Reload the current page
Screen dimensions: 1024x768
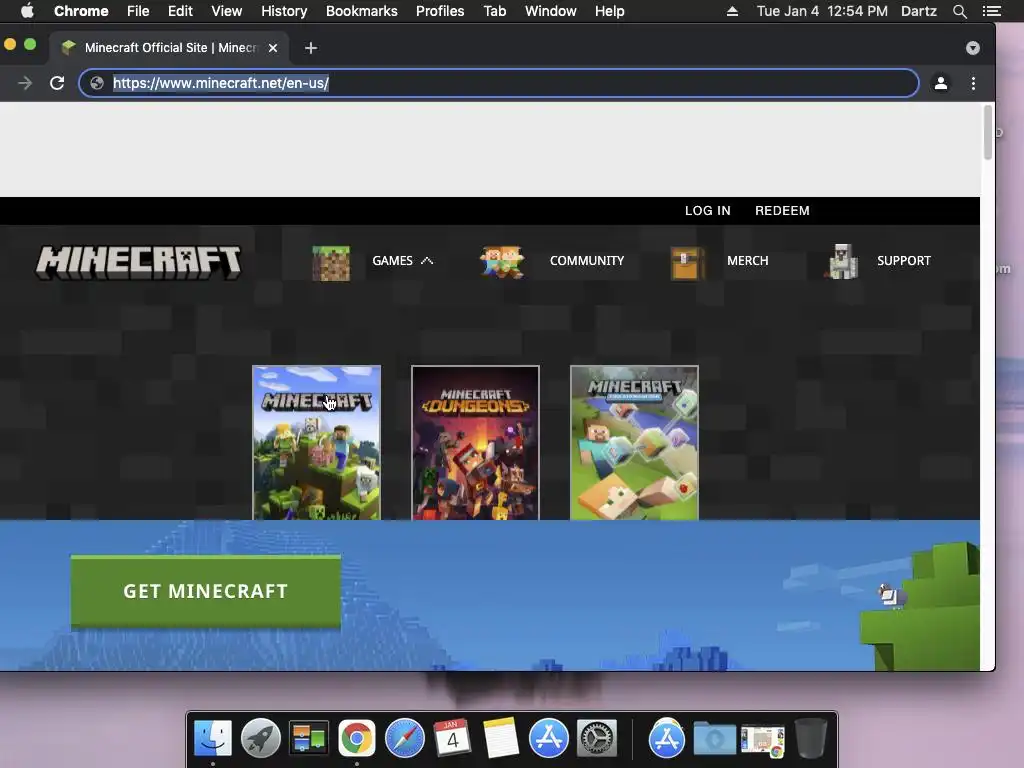(57, 83)
